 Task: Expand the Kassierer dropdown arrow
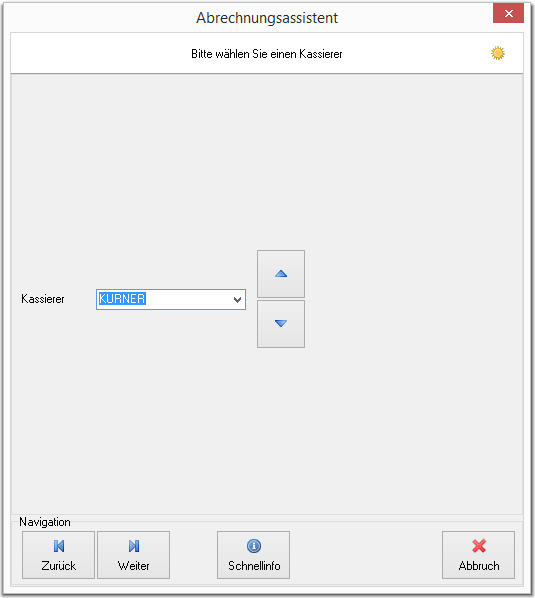(237, 299)
